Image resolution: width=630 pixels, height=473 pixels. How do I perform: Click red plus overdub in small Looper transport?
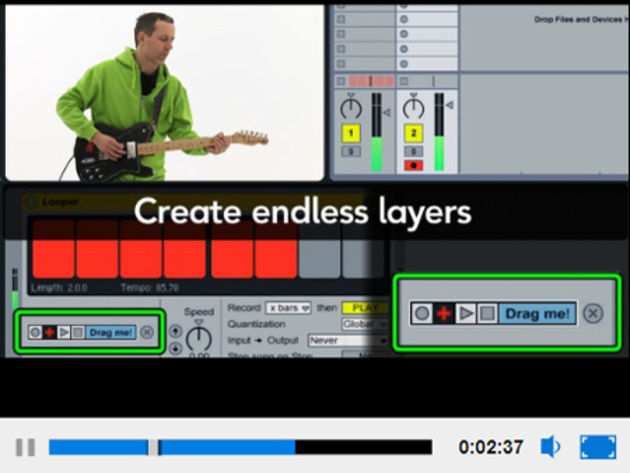49,332
